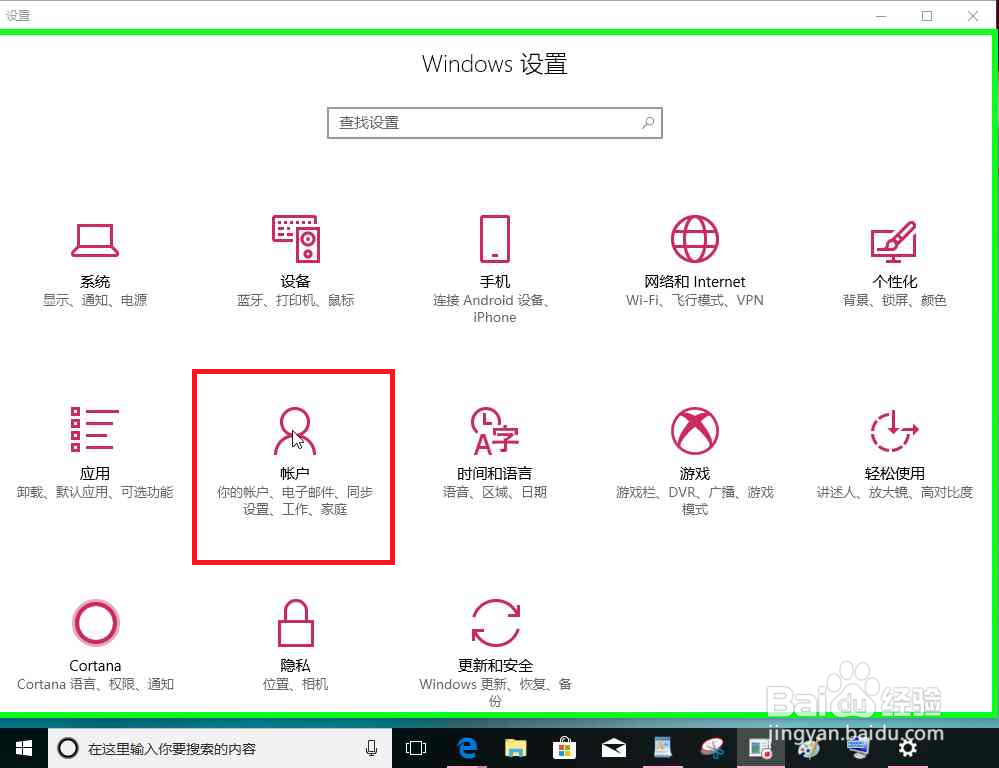Open the 系统 settings category

tap(94, 264)
